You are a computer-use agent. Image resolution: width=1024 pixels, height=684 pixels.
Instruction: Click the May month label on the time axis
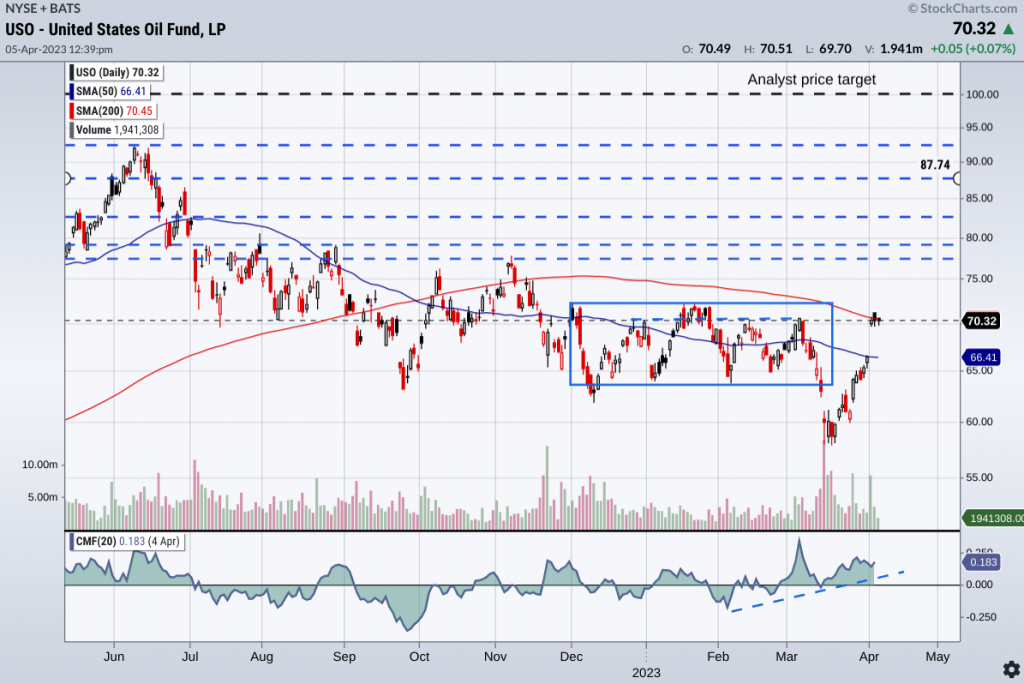[x=938, y=657]
